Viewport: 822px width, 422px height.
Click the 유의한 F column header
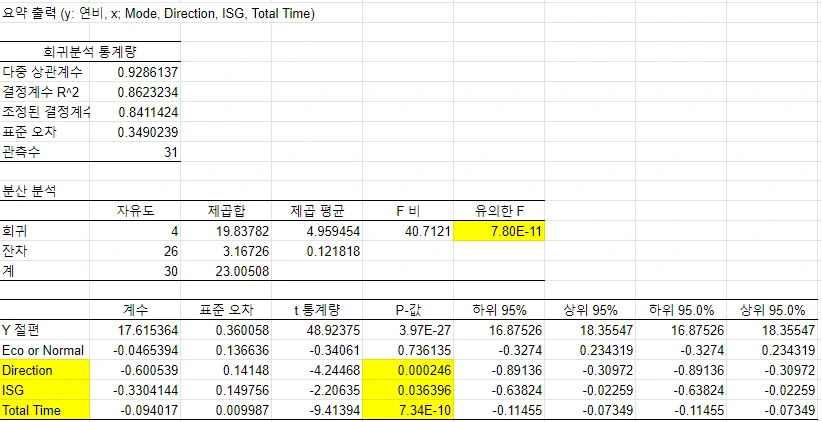pos(499,211)
